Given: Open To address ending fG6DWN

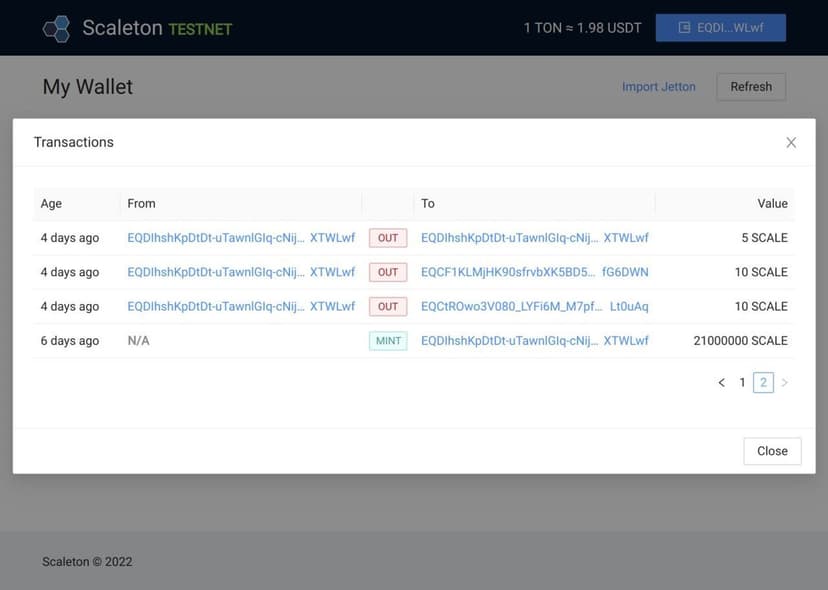Looking at the screenshot, I should (534, 272).
